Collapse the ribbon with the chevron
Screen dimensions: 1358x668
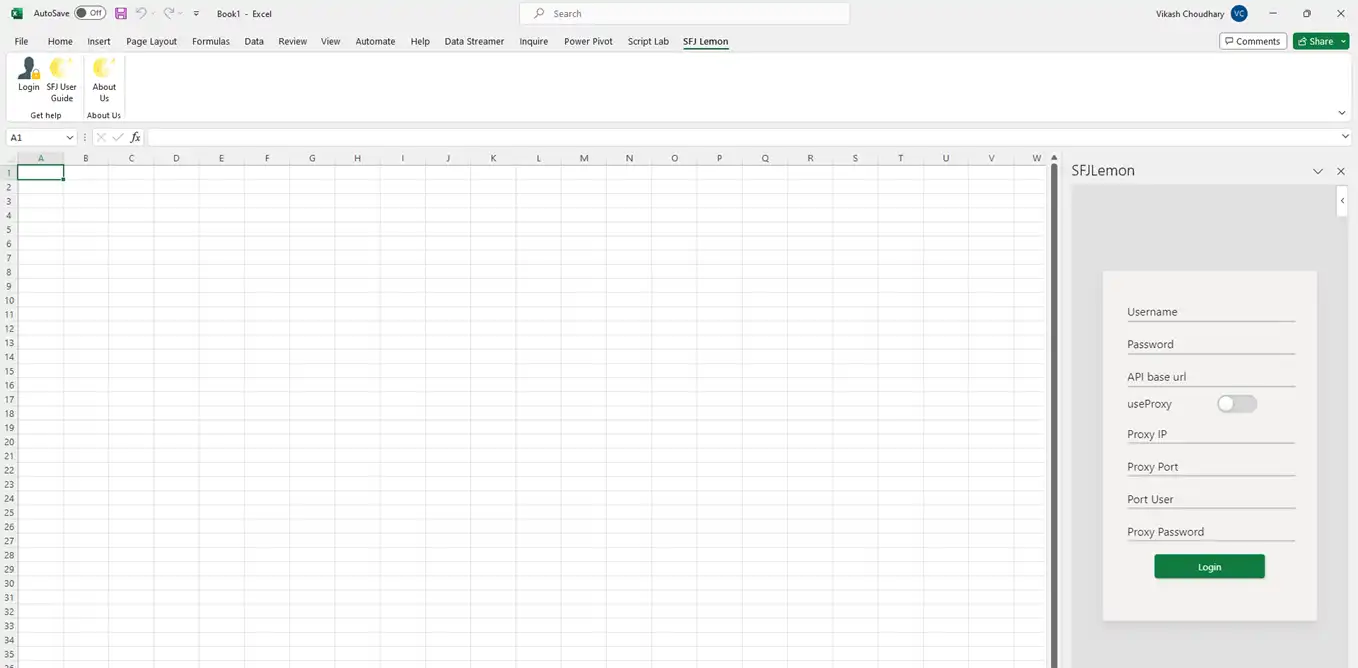coord(1342,113)
